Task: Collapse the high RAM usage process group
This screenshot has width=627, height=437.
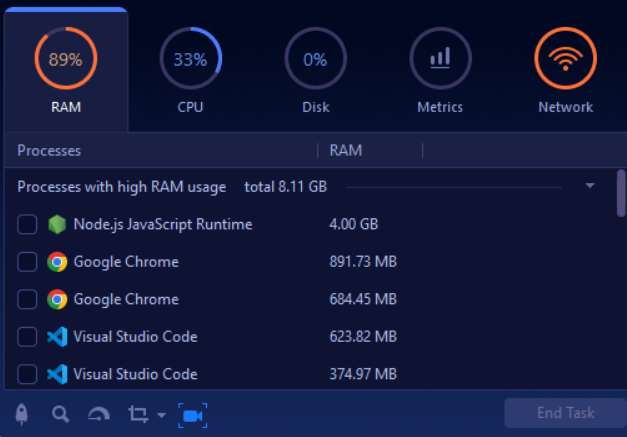Action: tap(590, 186)
